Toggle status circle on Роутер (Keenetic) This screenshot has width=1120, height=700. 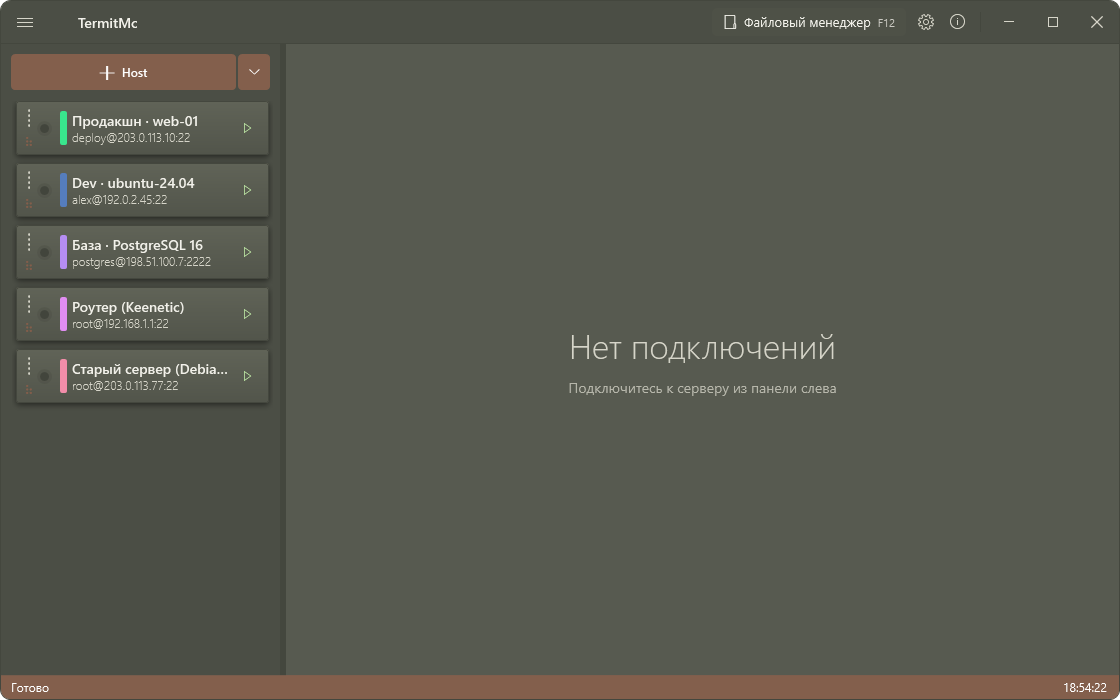tap(44, 314)
